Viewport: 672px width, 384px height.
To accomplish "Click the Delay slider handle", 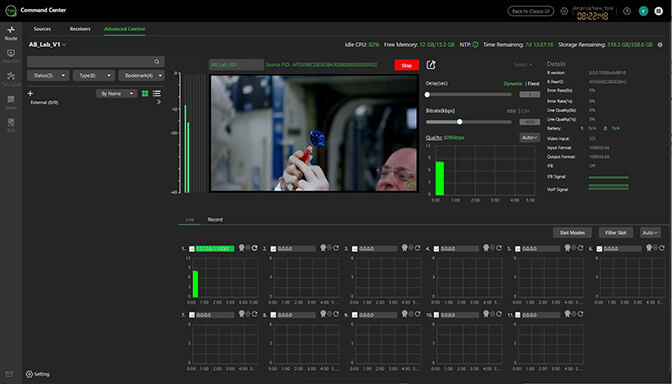I will (427, 95).
